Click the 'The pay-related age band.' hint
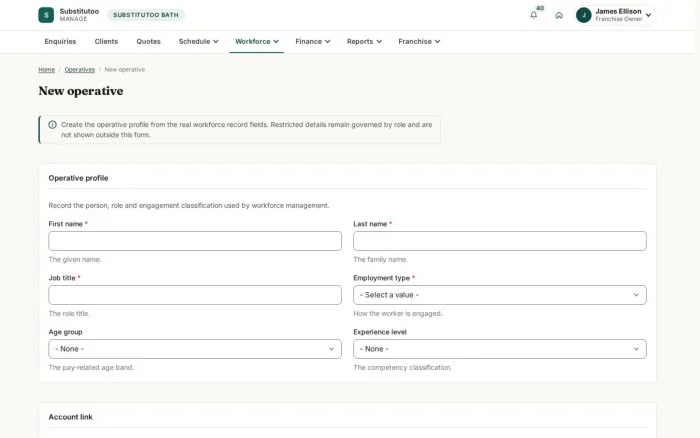The height and width of the screenshot is (438, 700). 91,367
